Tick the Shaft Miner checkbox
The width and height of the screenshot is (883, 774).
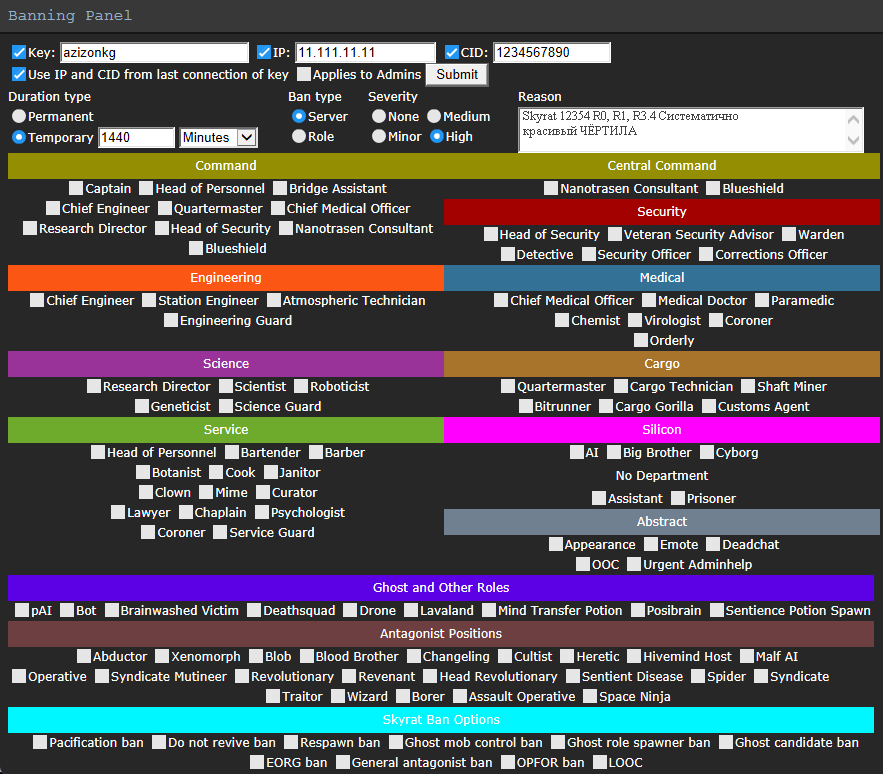tap(748, 386)
